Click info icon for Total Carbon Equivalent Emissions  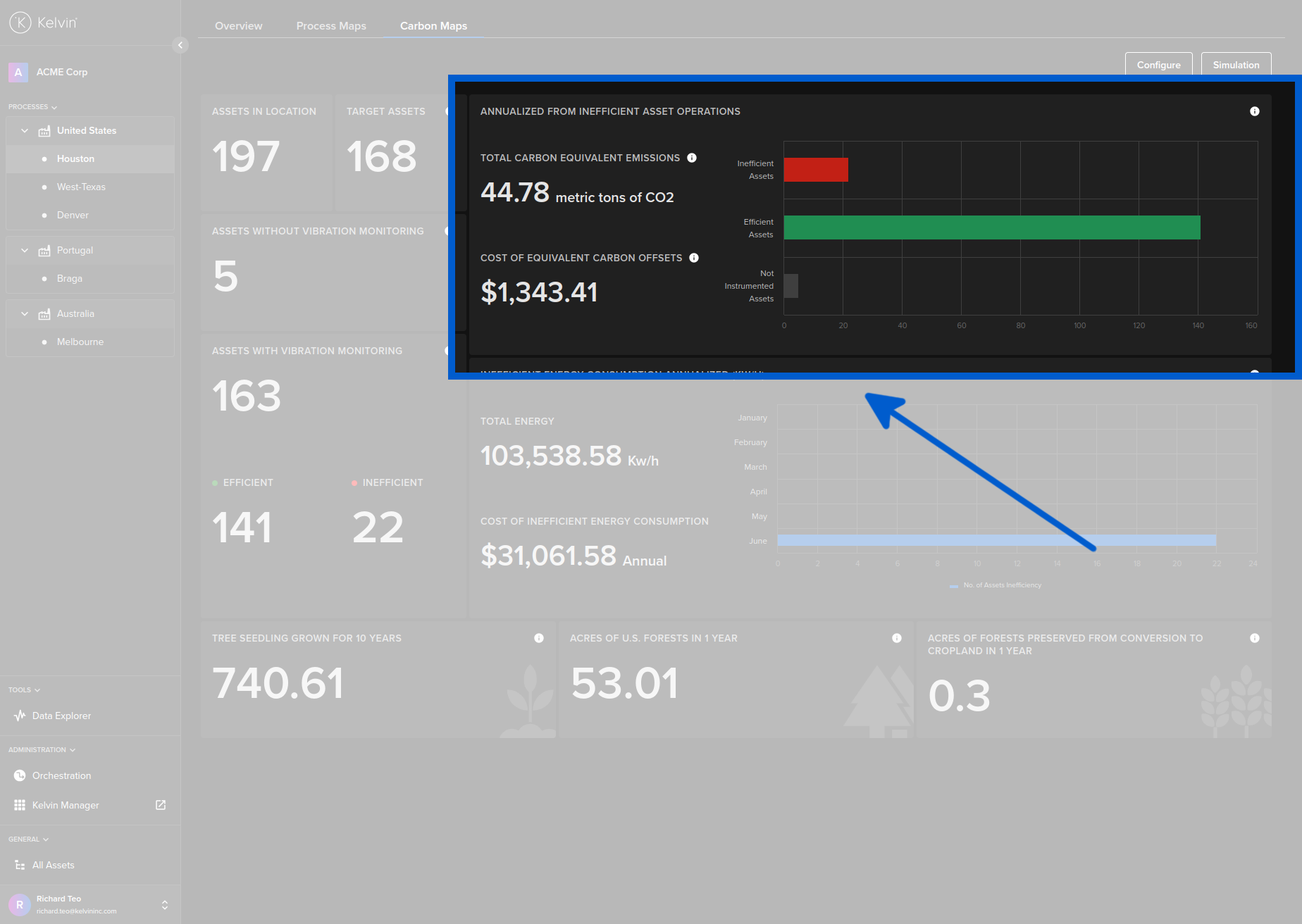(x=692, y=158)
